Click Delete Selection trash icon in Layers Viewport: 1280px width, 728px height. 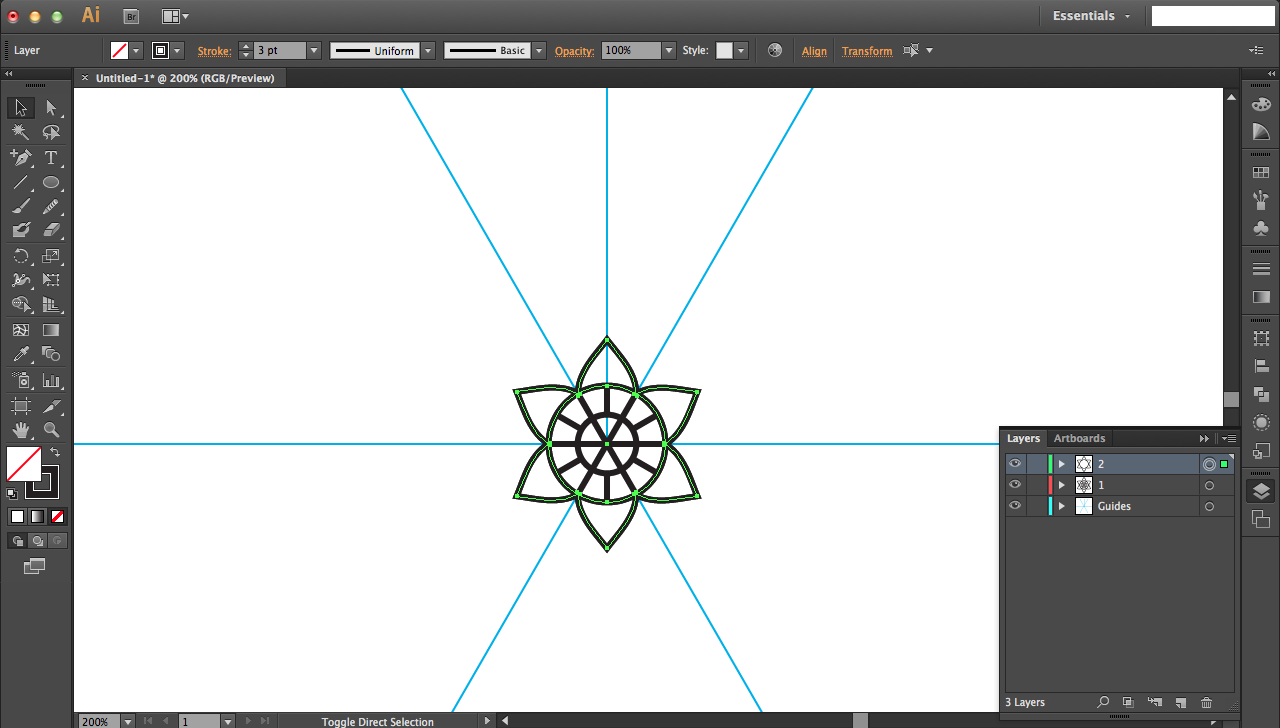tap(1206, 703)
